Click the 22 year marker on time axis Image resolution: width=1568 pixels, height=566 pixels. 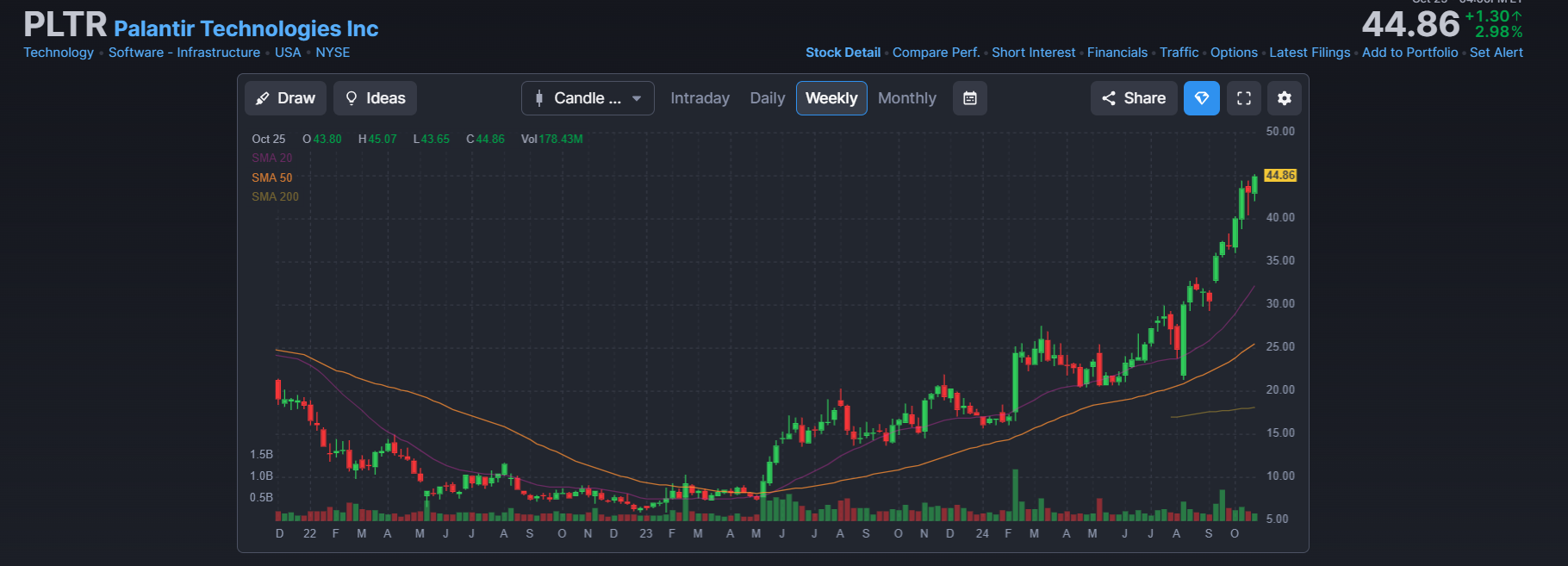(310, 533)
